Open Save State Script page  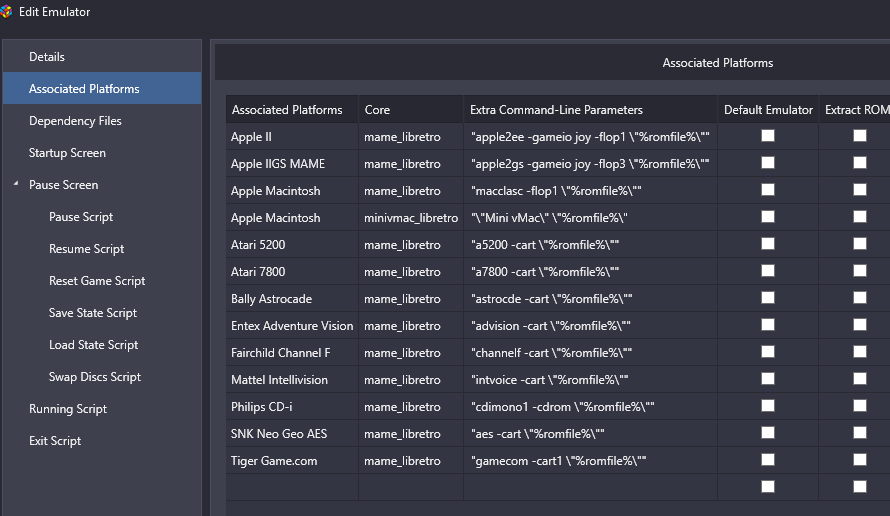pos(93,313)
